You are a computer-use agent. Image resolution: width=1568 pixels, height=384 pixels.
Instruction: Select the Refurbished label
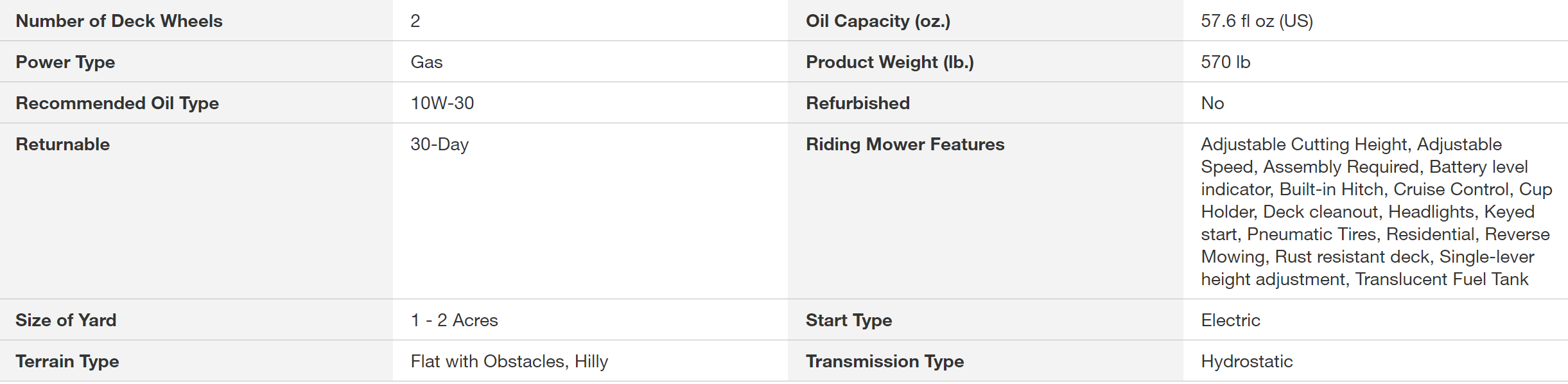(857, 103)
